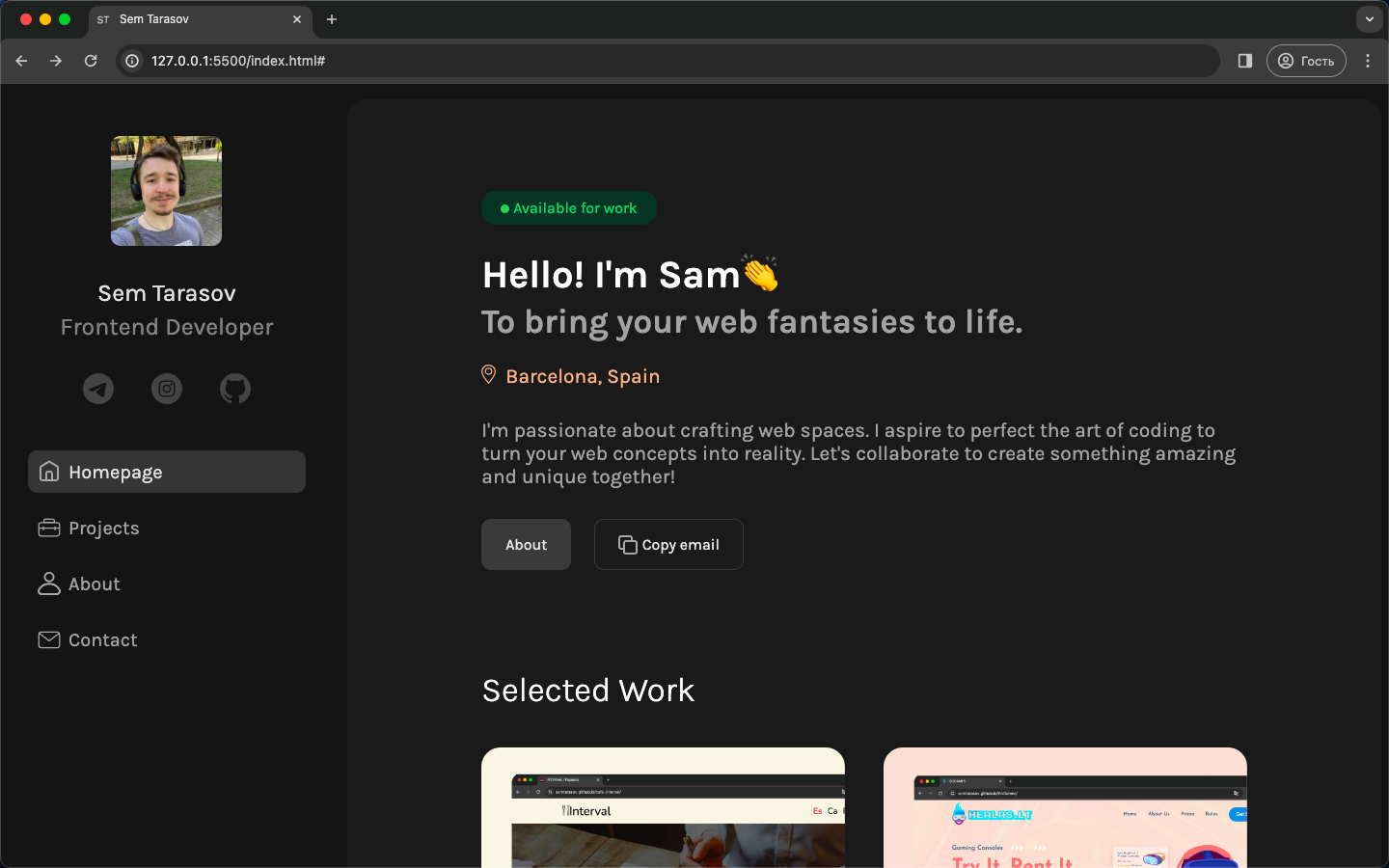Reload the page with the refresh icon

click(91, 61)
